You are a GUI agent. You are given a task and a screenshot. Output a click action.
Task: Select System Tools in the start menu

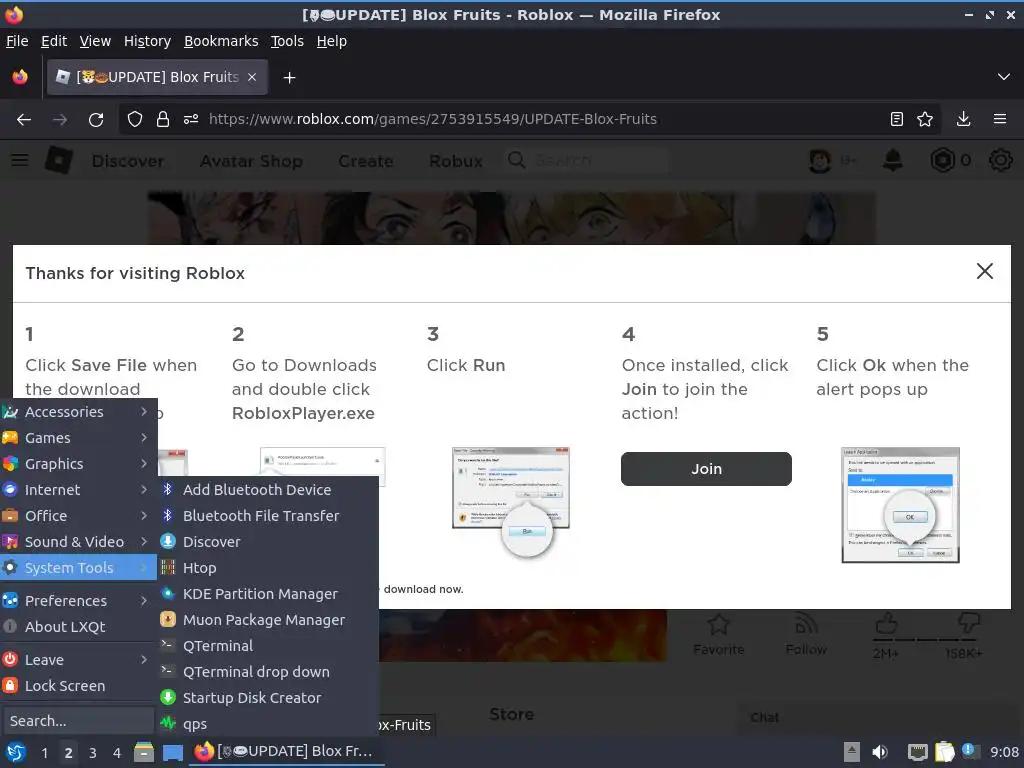point(78,568)
